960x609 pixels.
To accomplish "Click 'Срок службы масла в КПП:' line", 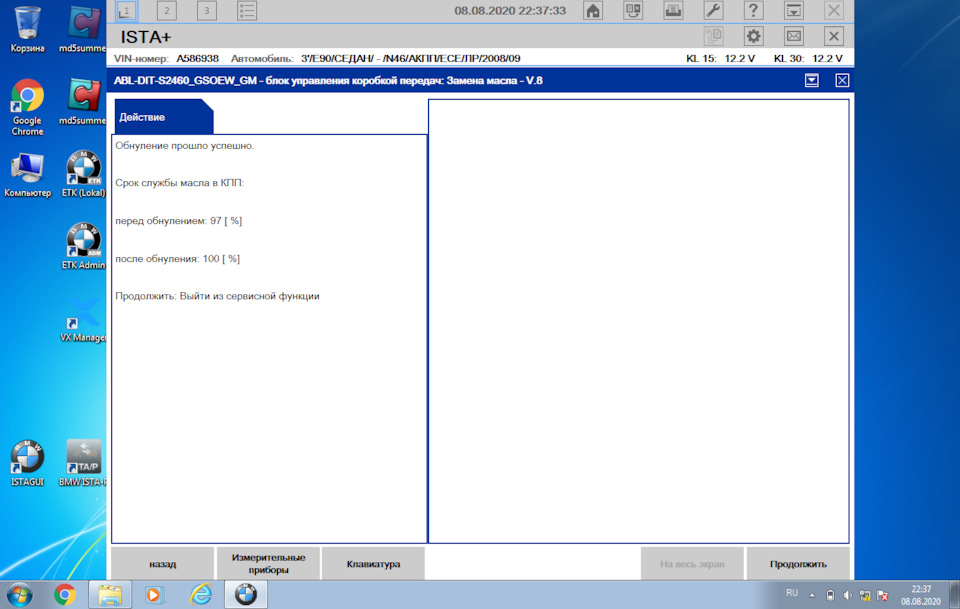I will coord(179,183).
